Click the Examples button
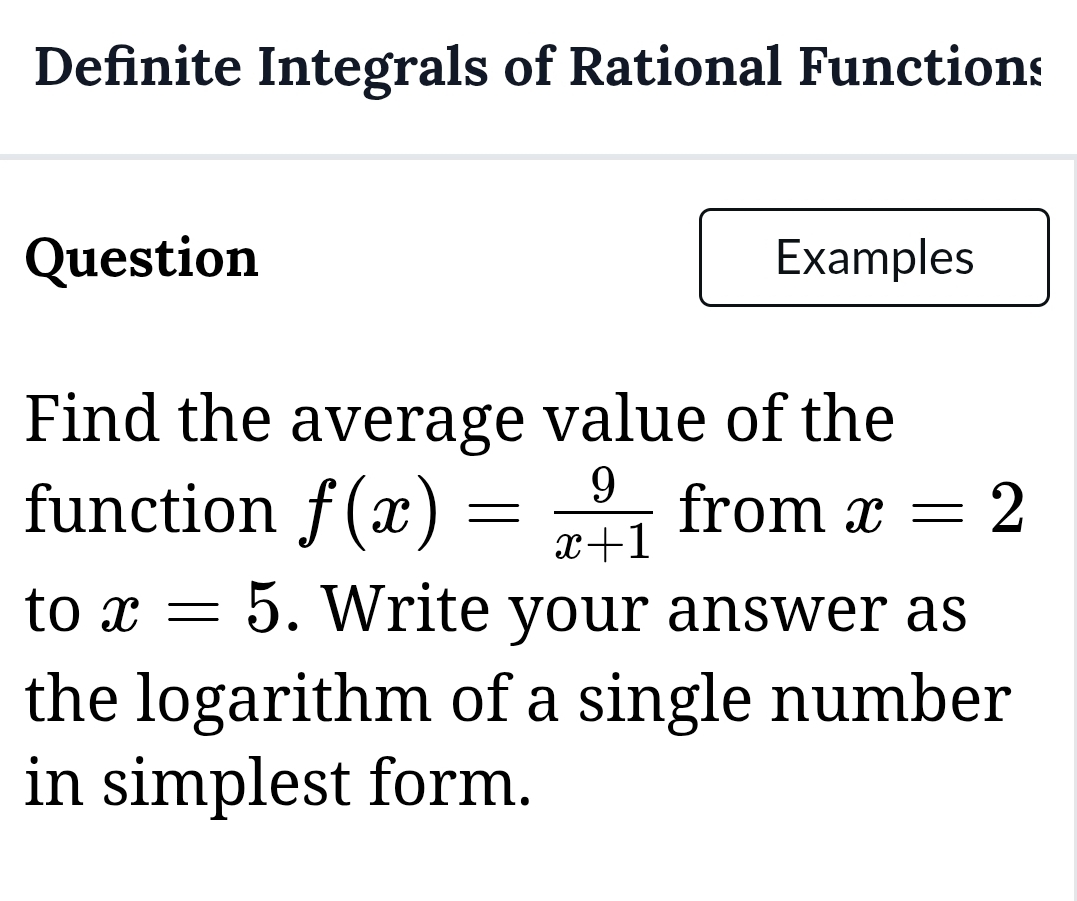1077x901 pixels. 874,258
